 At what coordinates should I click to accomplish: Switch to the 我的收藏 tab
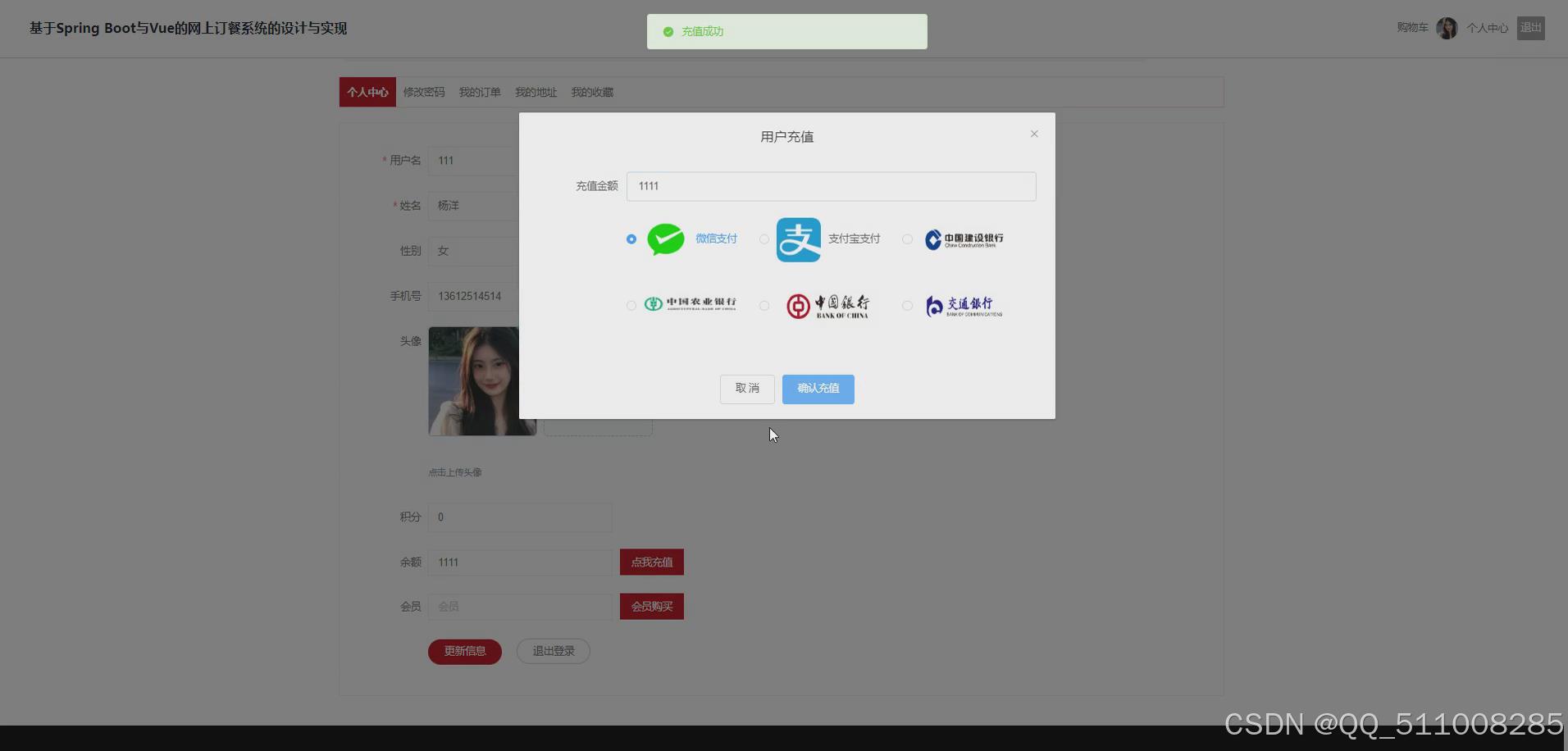pyautogui.click(x=592, y=92)
